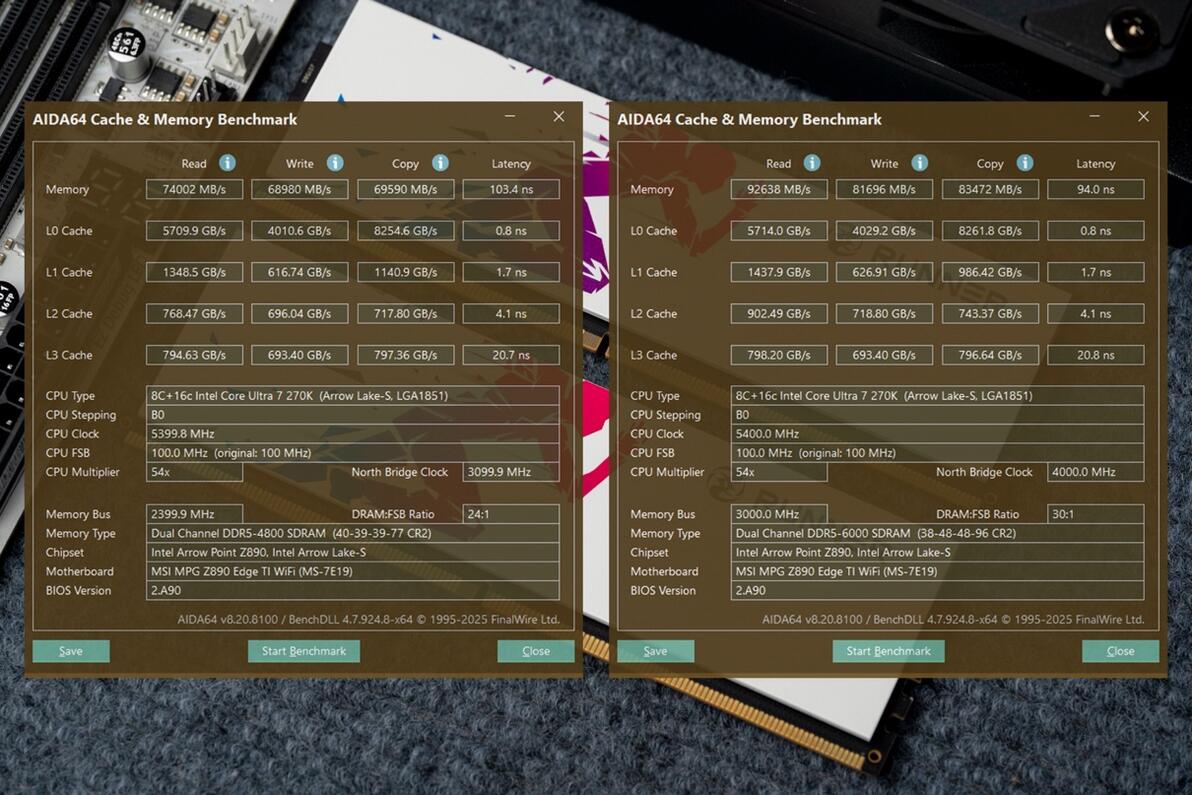This screenshot has width=1192, height=795.
Task: Click L0 Cache read 5709.9 GB/s
Action: coord(195,230)
